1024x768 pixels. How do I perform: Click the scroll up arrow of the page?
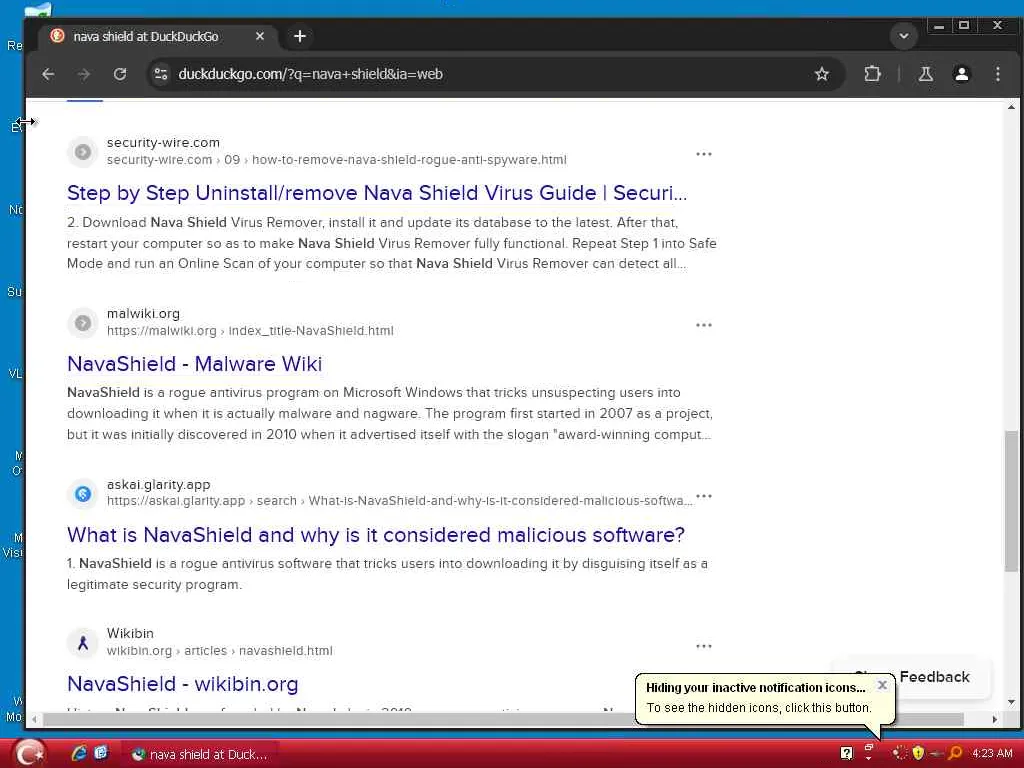pos(1011,107)
